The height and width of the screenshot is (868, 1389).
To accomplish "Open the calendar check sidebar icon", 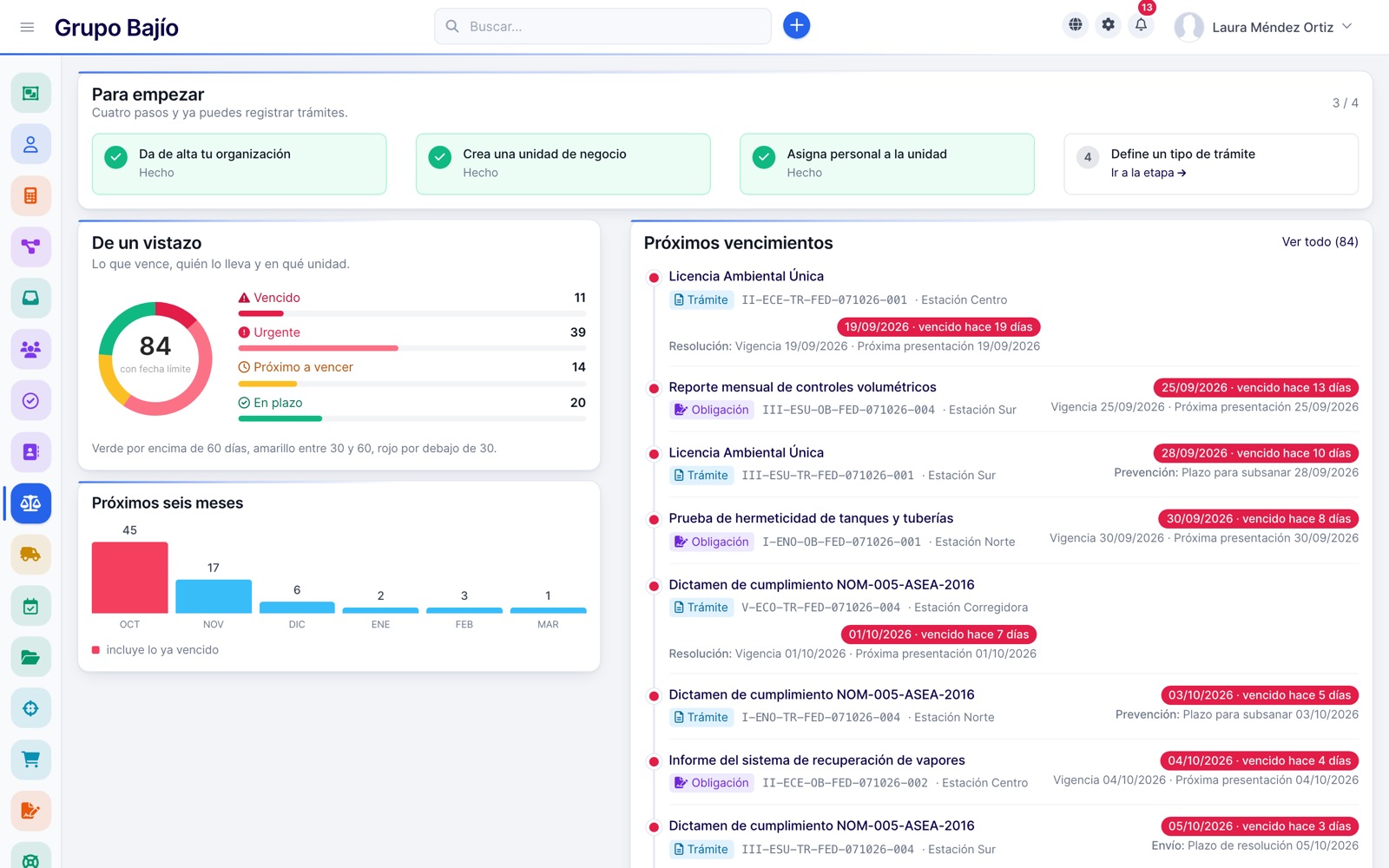I will 30,606.
